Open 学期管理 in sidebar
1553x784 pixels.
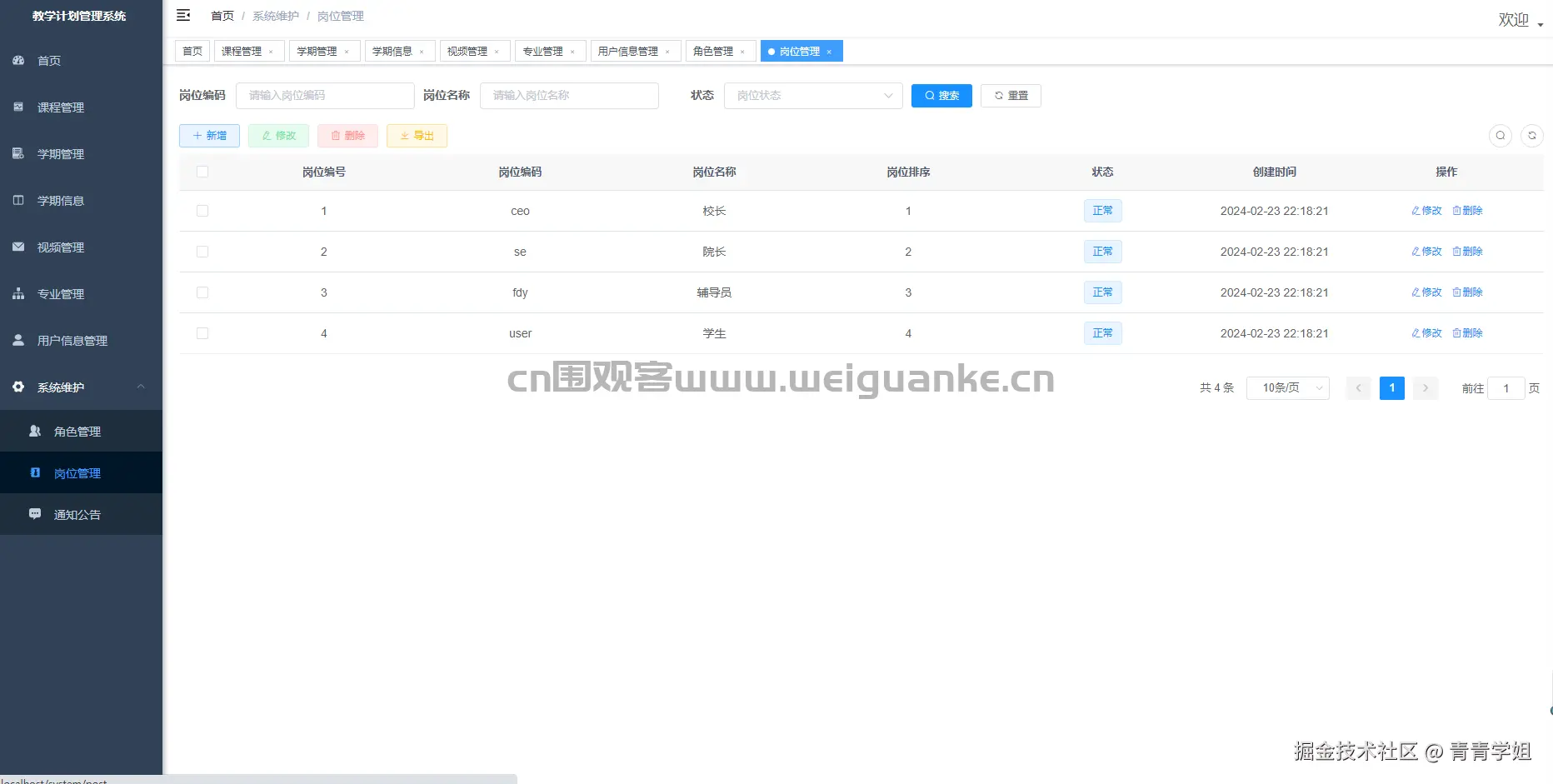click(x=81, y=154)
